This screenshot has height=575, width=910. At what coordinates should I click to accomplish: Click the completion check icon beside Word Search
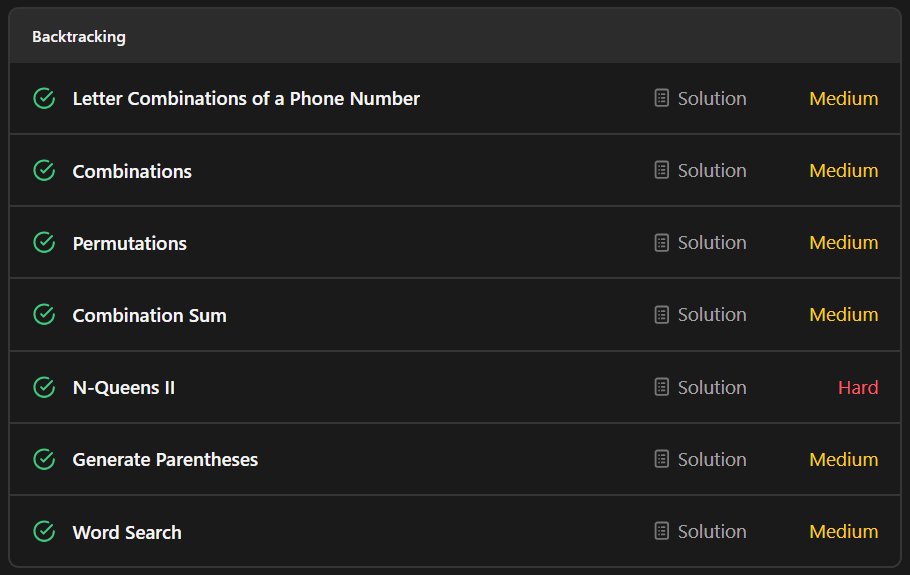click(44, 531)
